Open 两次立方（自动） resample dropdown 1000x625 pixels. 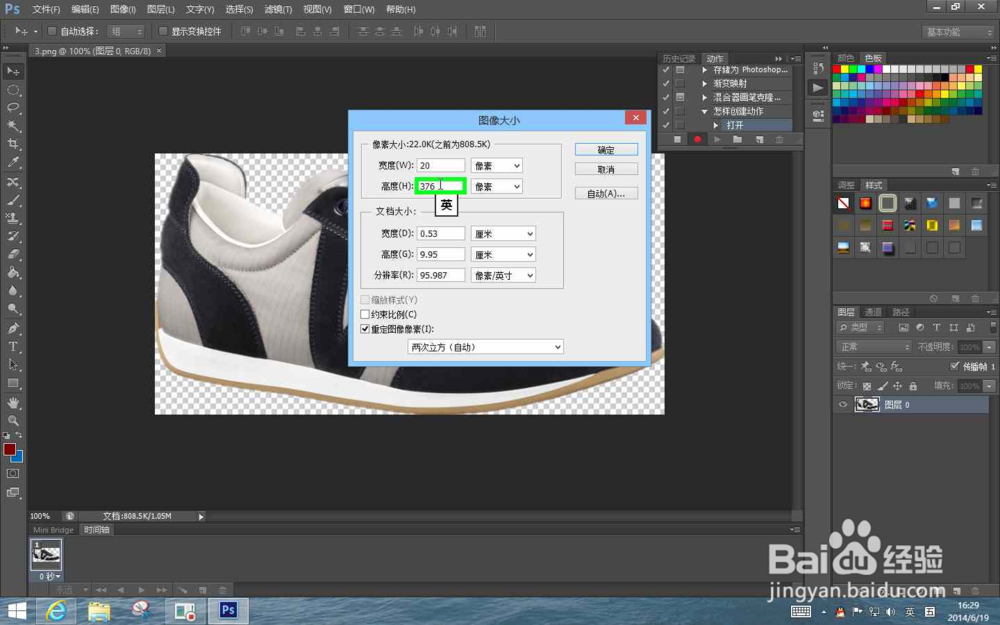(x=485, y=347)
